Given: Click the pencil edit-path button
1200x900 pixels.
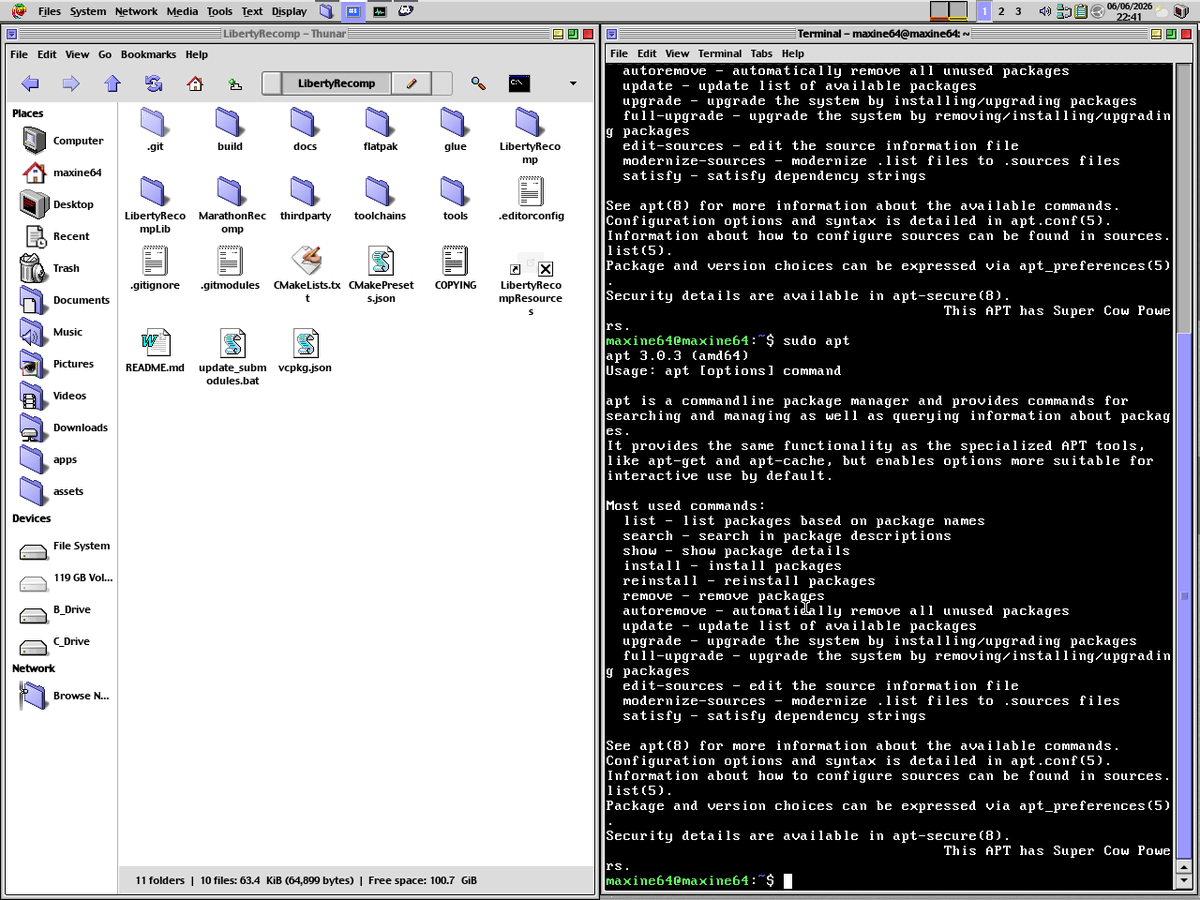Looking at the screenshot, I should click(412, 83).
